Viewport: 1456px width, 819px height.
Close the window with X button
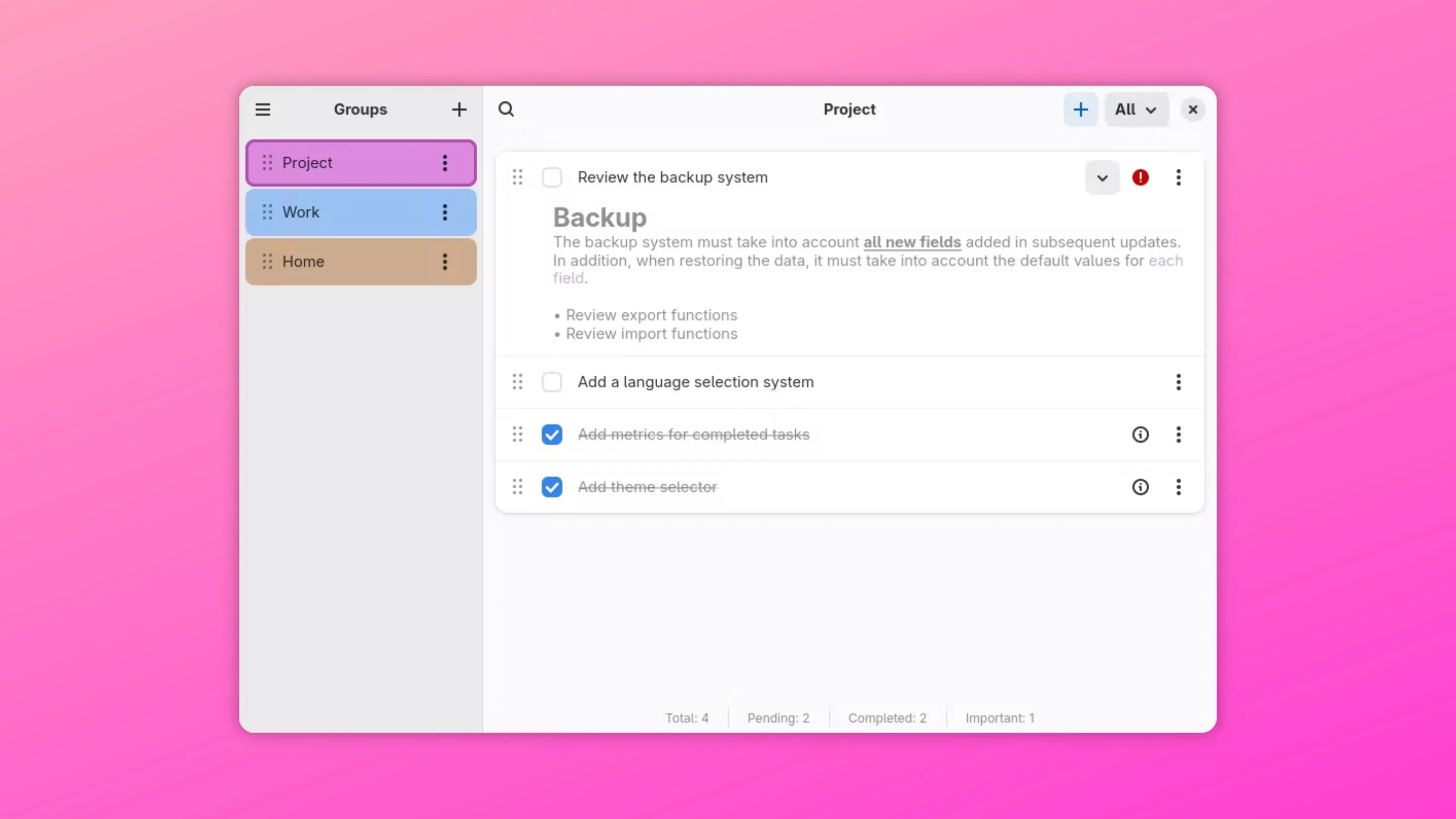(1193, 109)
